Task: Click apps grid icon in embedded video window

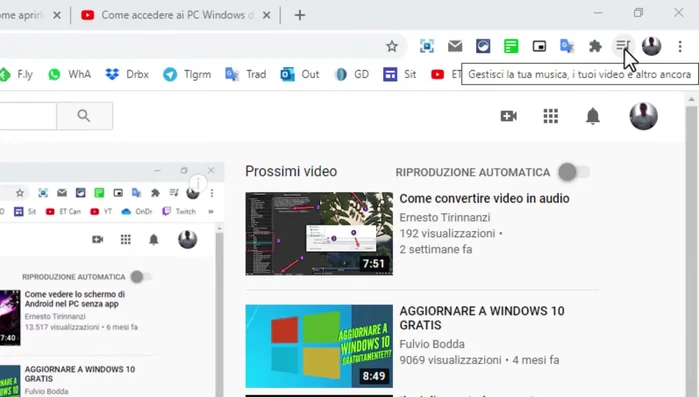Action: 126,240
